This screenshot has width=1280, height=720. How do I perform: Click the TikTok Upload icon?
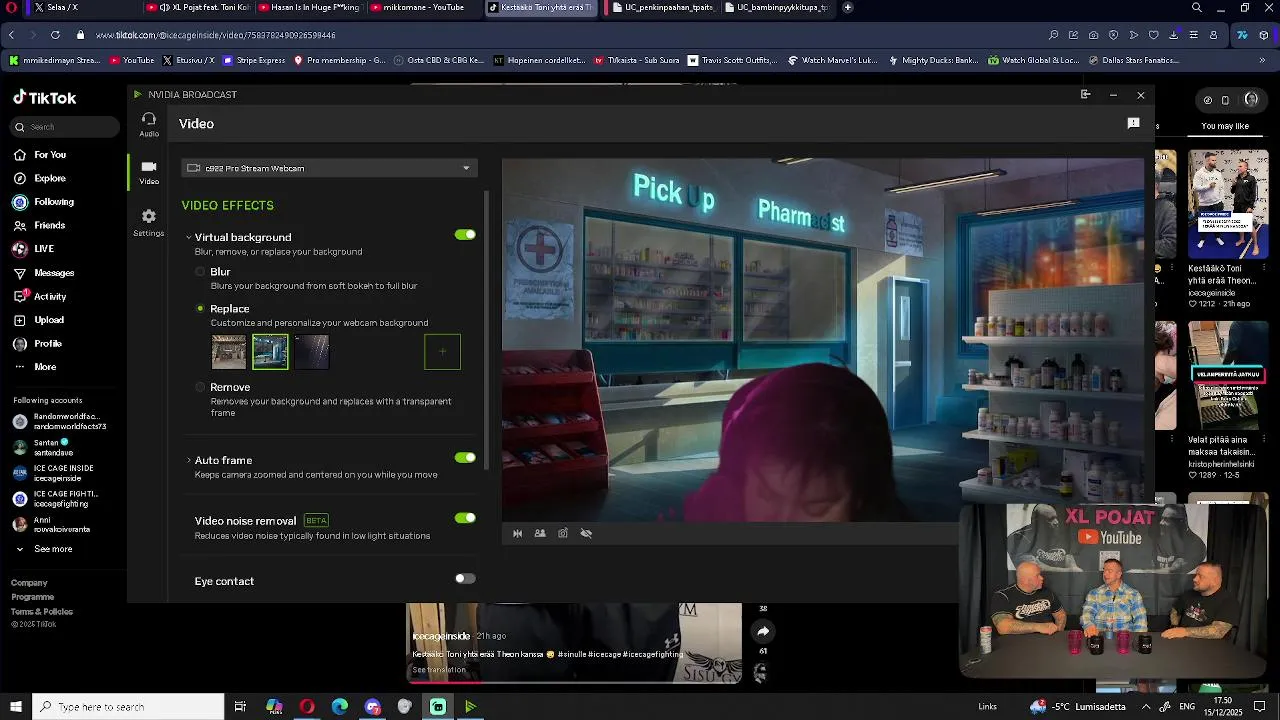(19, 320)
